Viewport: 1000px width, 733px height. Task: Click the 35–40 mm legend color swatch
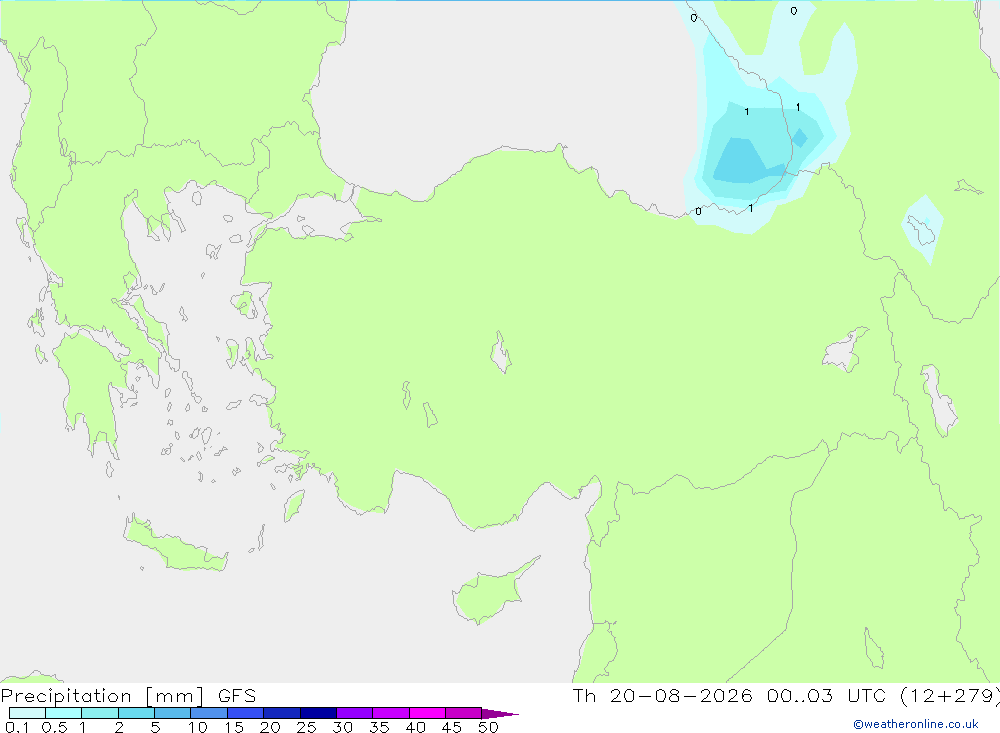[x=391, y=713]
